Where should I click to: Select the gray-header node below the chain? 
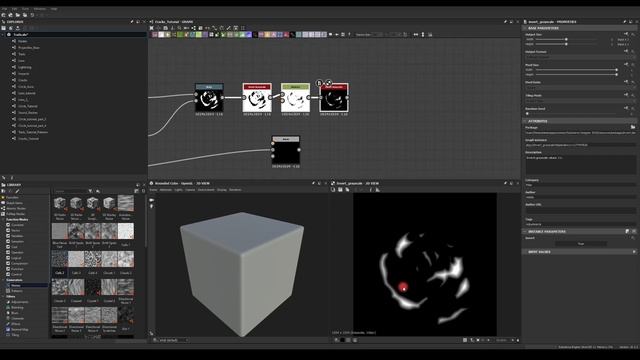pyautogui.click(x=286, y=150)
